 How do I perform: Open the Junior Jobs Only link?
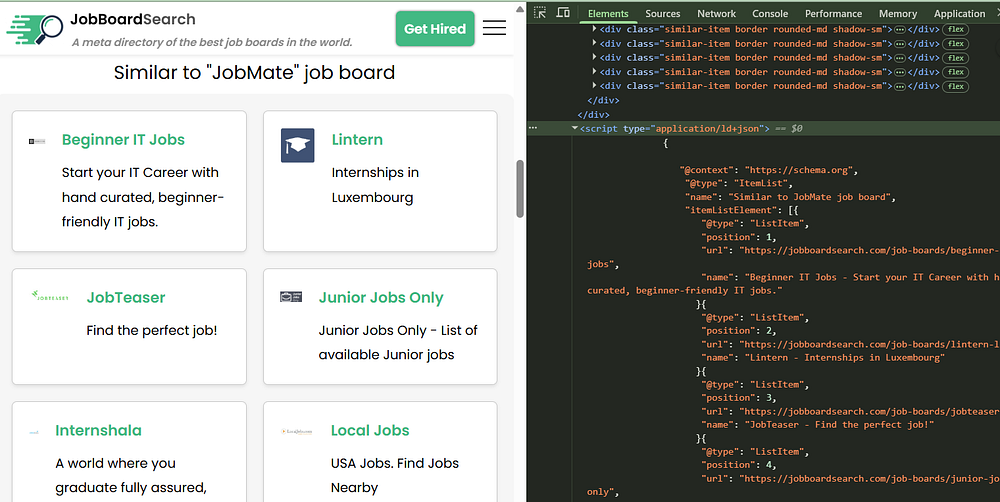pos(381,297)
